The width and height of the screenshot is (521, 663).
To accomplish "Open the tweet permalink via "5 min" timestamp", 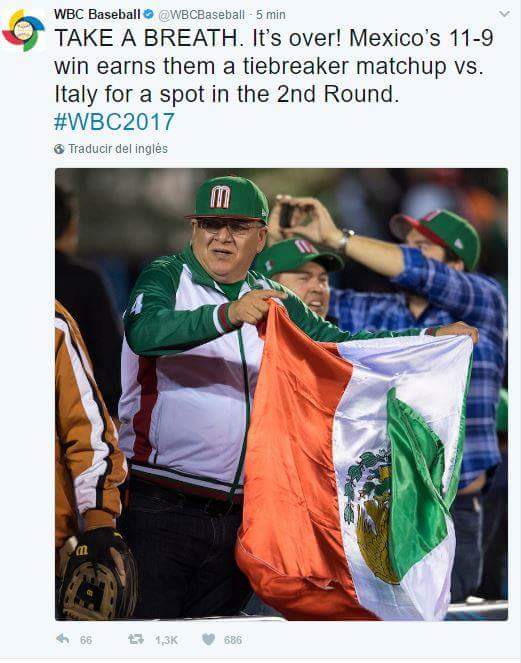I will click(x=271, y=15).
